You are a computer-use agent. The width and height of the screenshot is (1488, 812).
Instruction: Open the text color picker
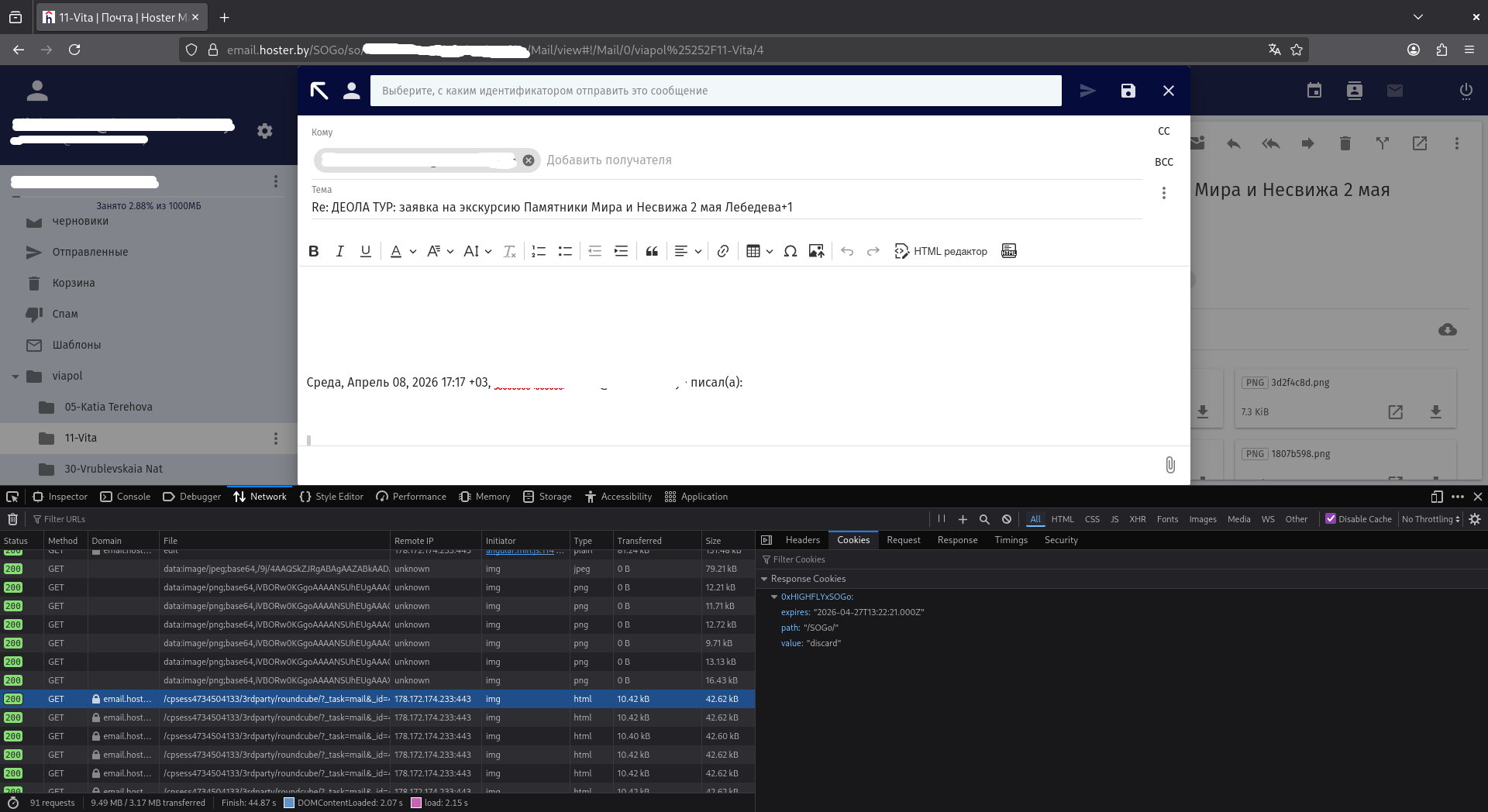click(396, 251)
